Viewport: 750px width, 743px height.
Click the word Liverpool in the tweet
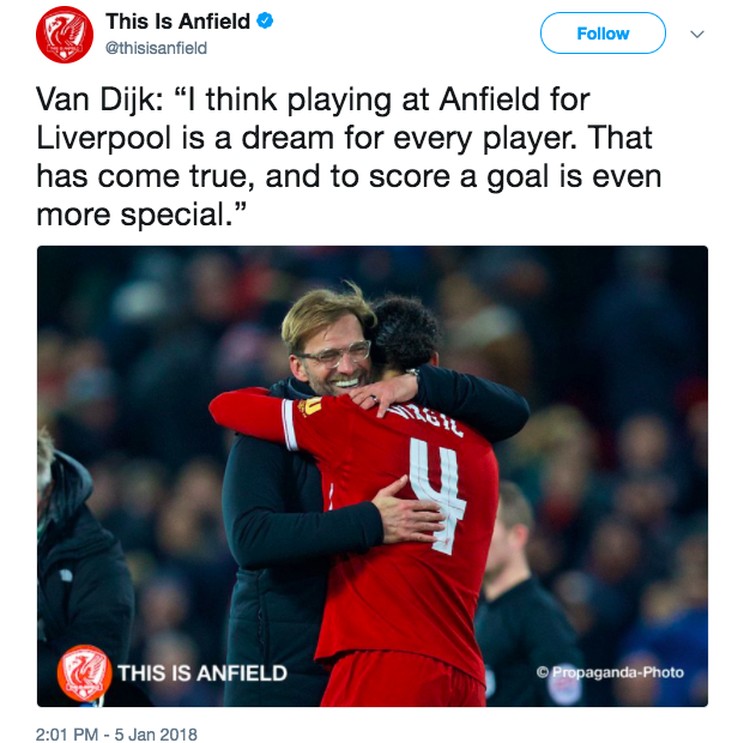tap(103, 138)
